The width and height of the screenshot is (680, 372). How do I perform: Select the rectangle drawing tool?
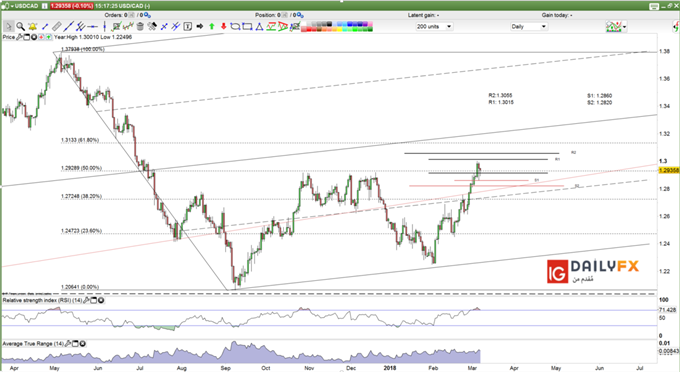click(247, 26)
